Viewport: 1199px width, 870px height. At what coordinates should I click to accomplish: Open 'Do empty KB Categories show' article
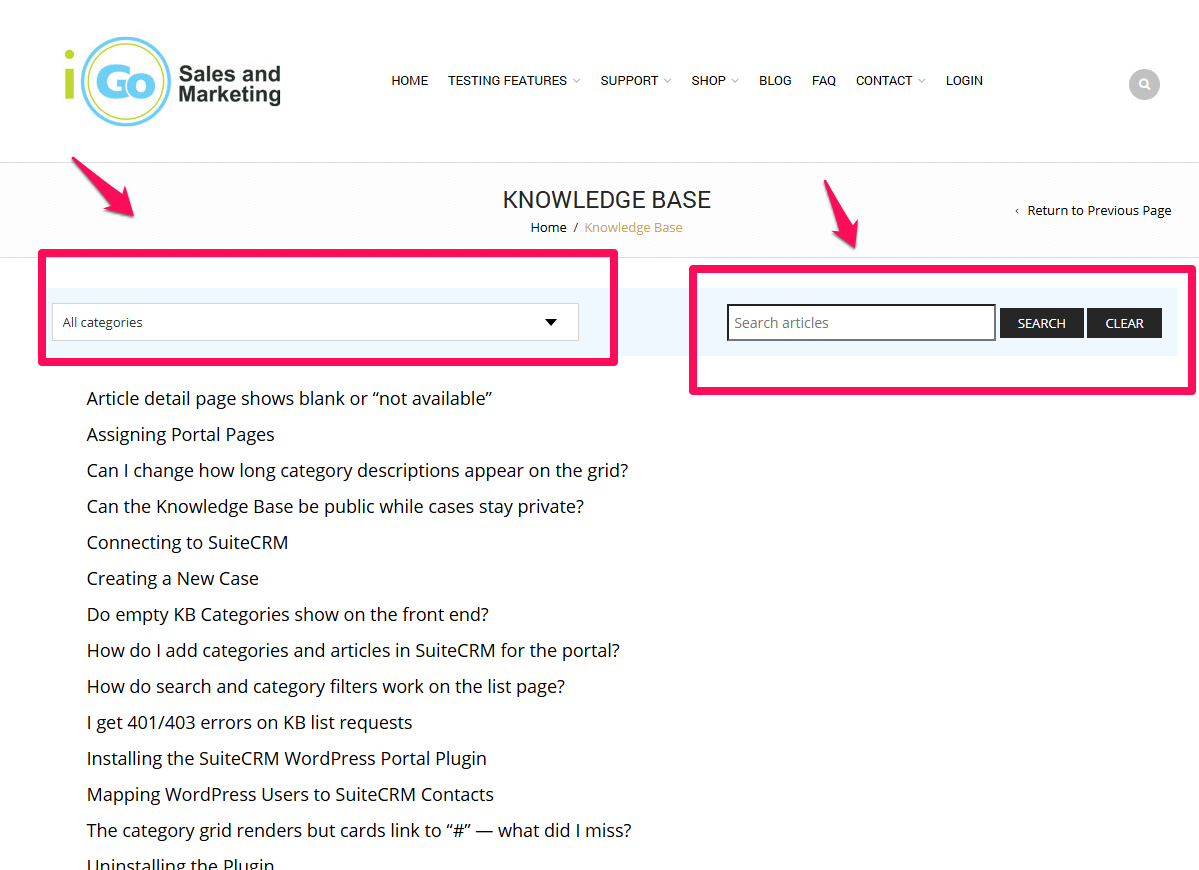tap(288, 615)
